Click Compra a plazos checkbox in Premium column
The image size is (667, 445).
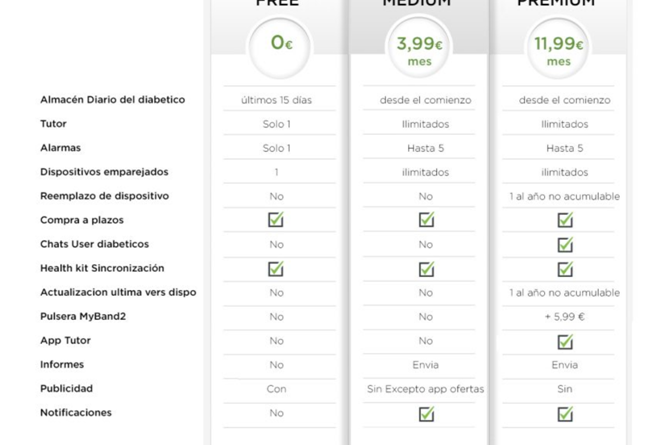point(565,220)
